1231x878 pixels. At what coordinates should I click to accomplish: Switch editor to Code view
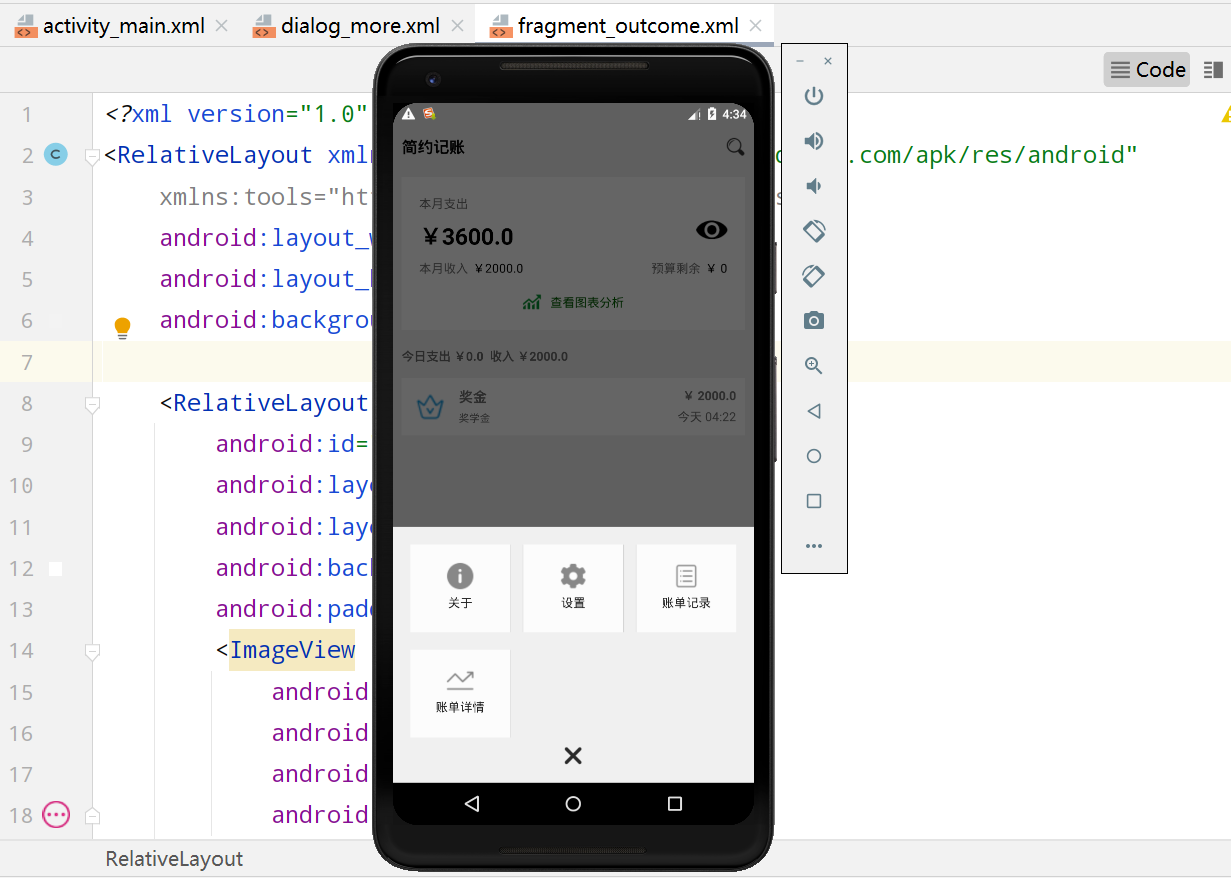click(1147, 69)
